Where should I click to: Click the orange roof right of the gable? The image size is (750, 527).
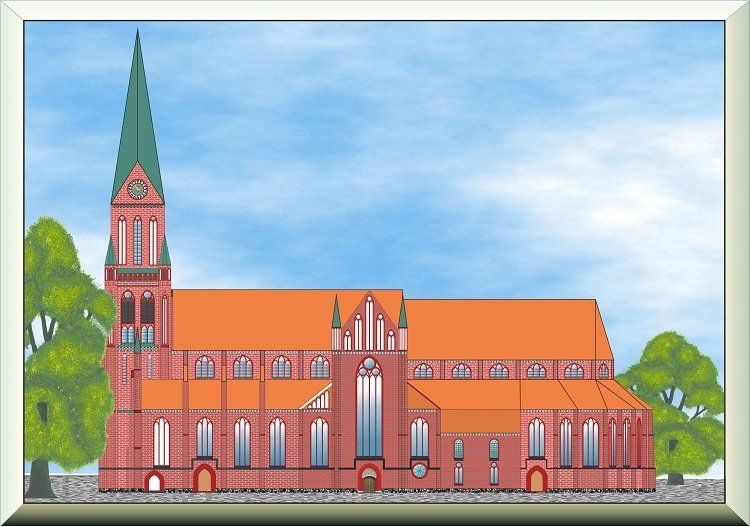[500, 330]
